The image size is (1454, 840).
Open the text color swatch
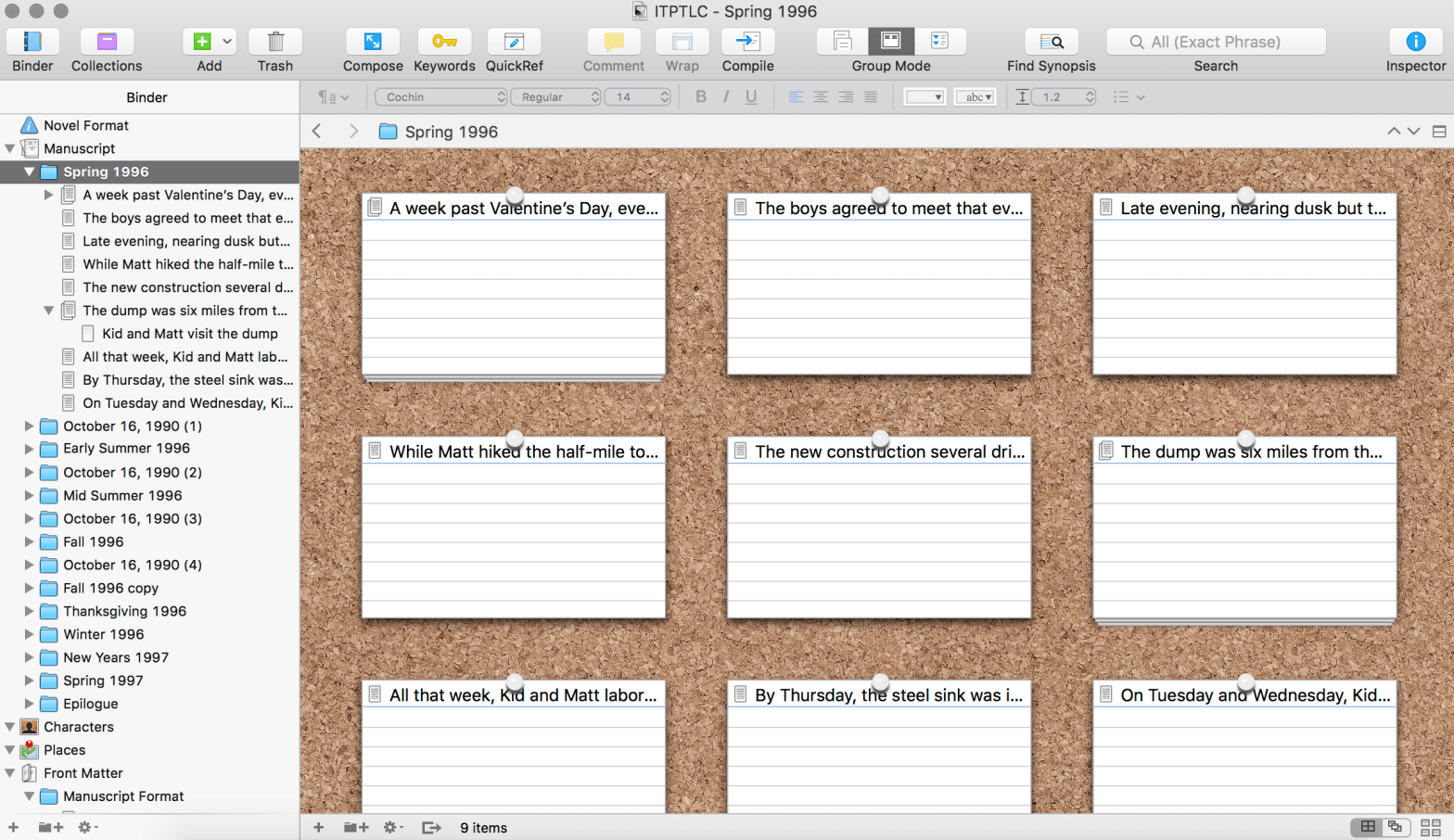click(x=925, y=97)
